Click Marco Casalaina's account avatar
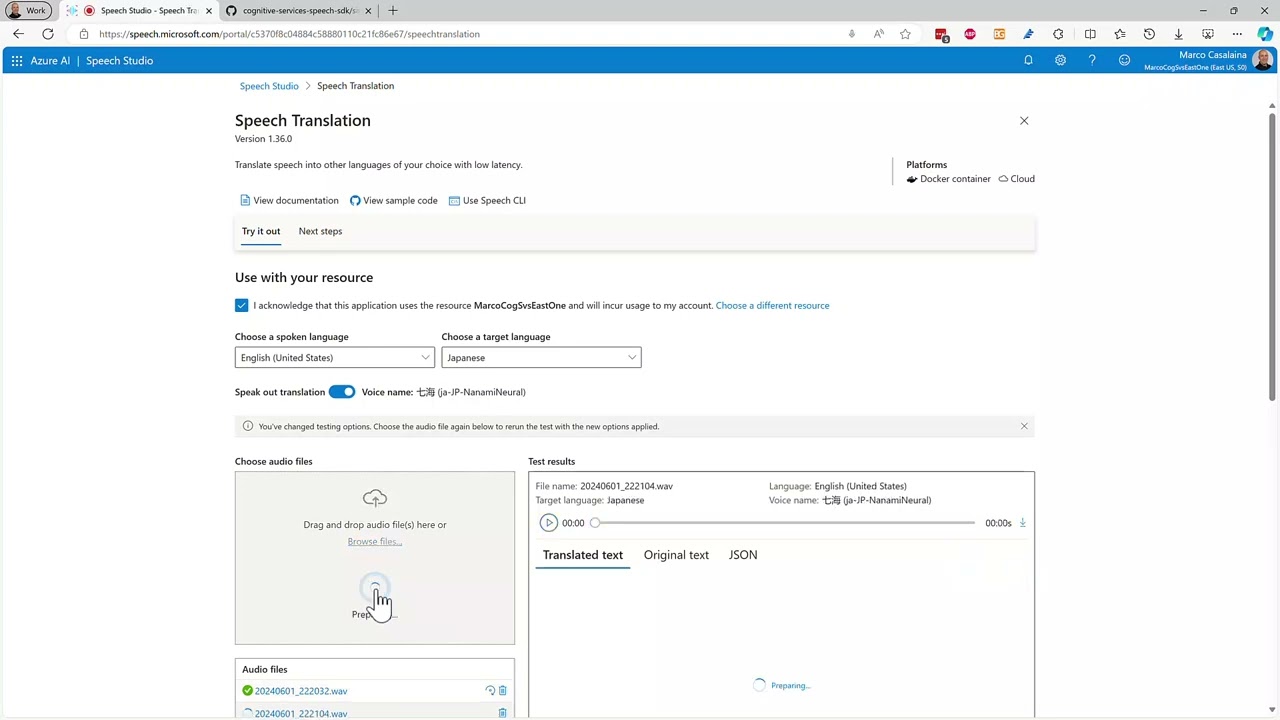The width and height of the screenshot is (1280, 720). click(1262, 61)
